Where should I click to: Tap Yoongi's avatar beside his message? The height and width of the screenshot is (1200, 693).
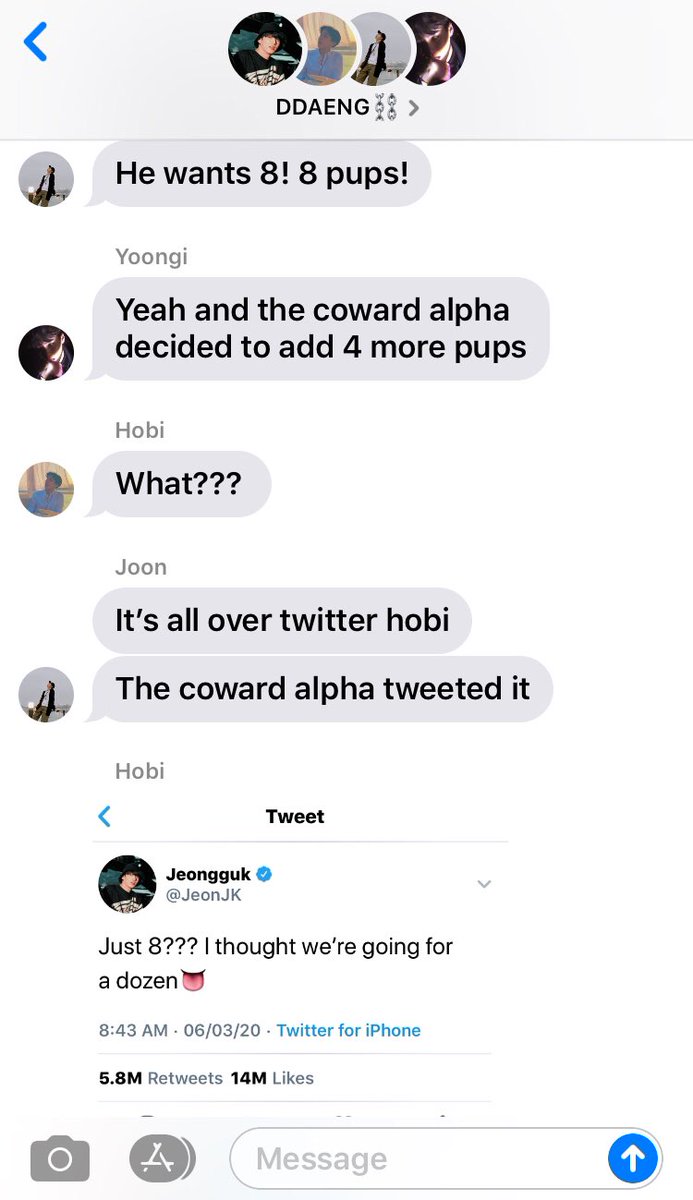(46, 352)
